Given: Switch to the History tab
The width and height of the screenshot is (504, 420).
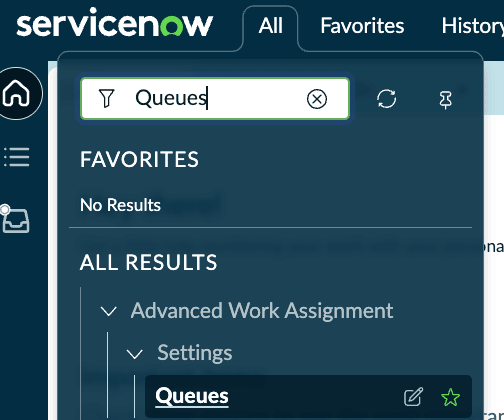Looking at the screenshot, I should click(x=473, y=26).
